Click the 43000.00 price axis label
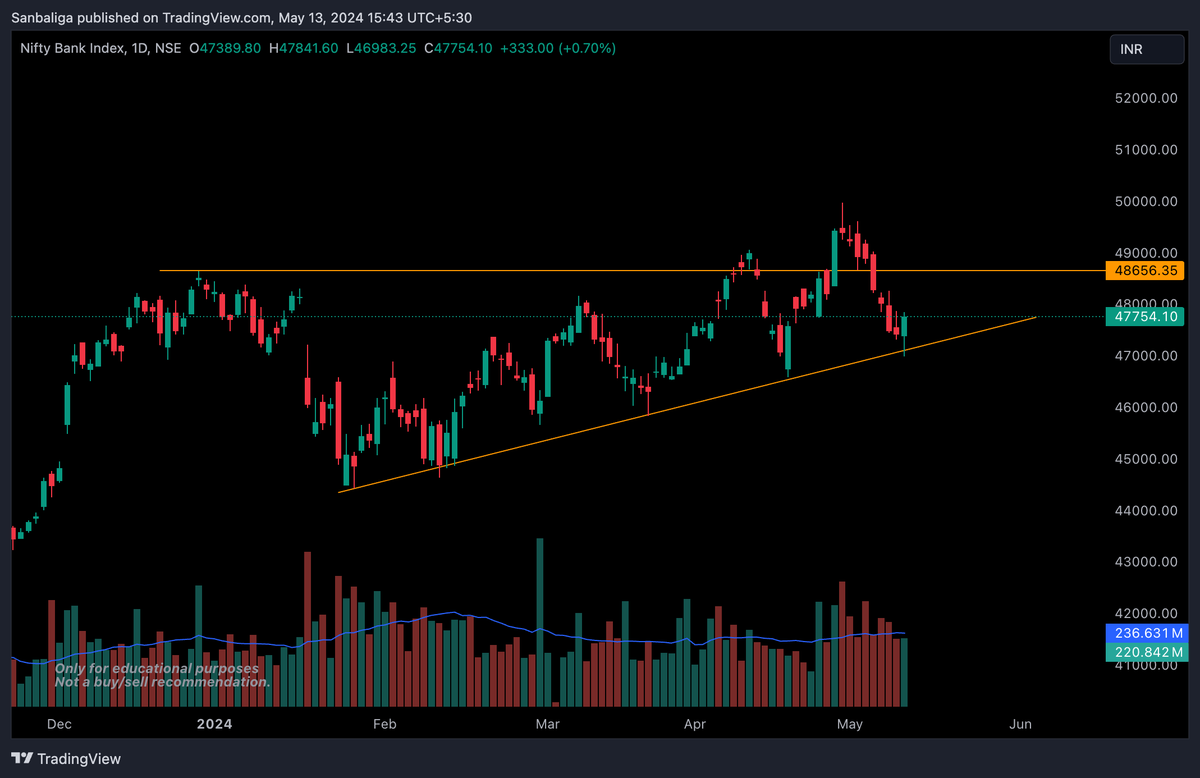 [1145, 562]
